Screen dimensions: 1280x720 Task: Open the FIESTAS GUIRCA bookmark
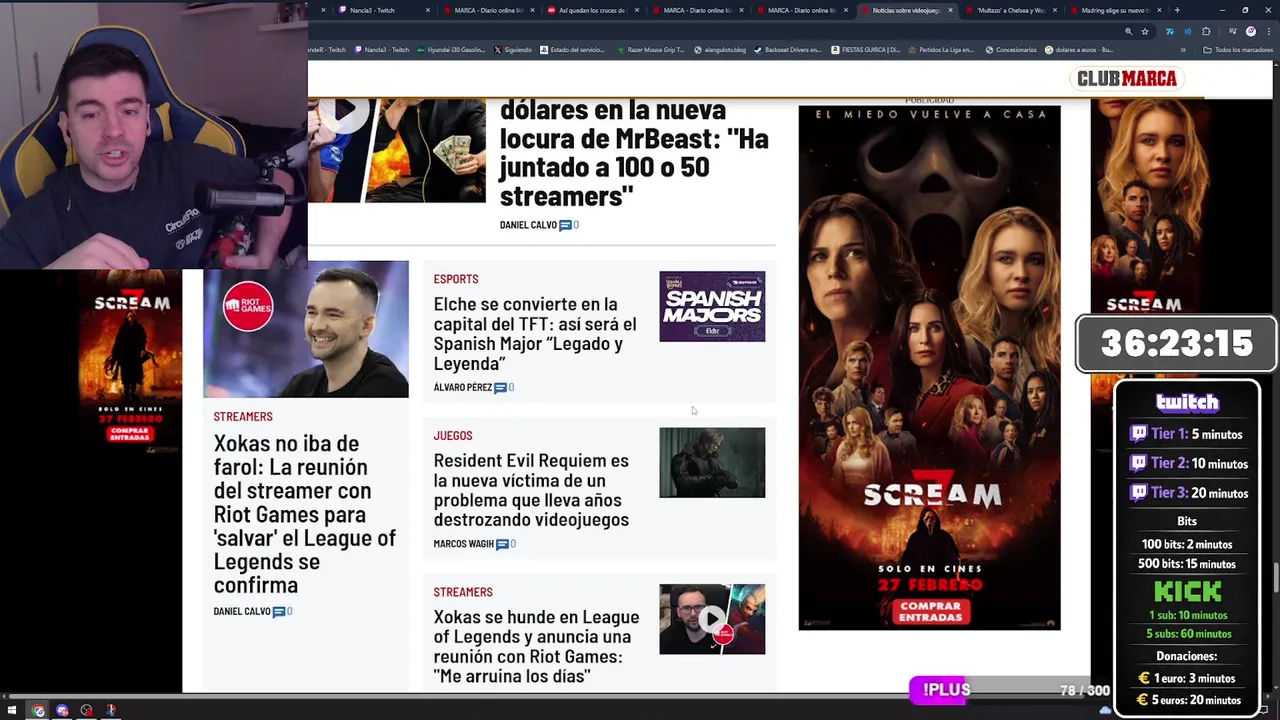click(x=866, y=50)
